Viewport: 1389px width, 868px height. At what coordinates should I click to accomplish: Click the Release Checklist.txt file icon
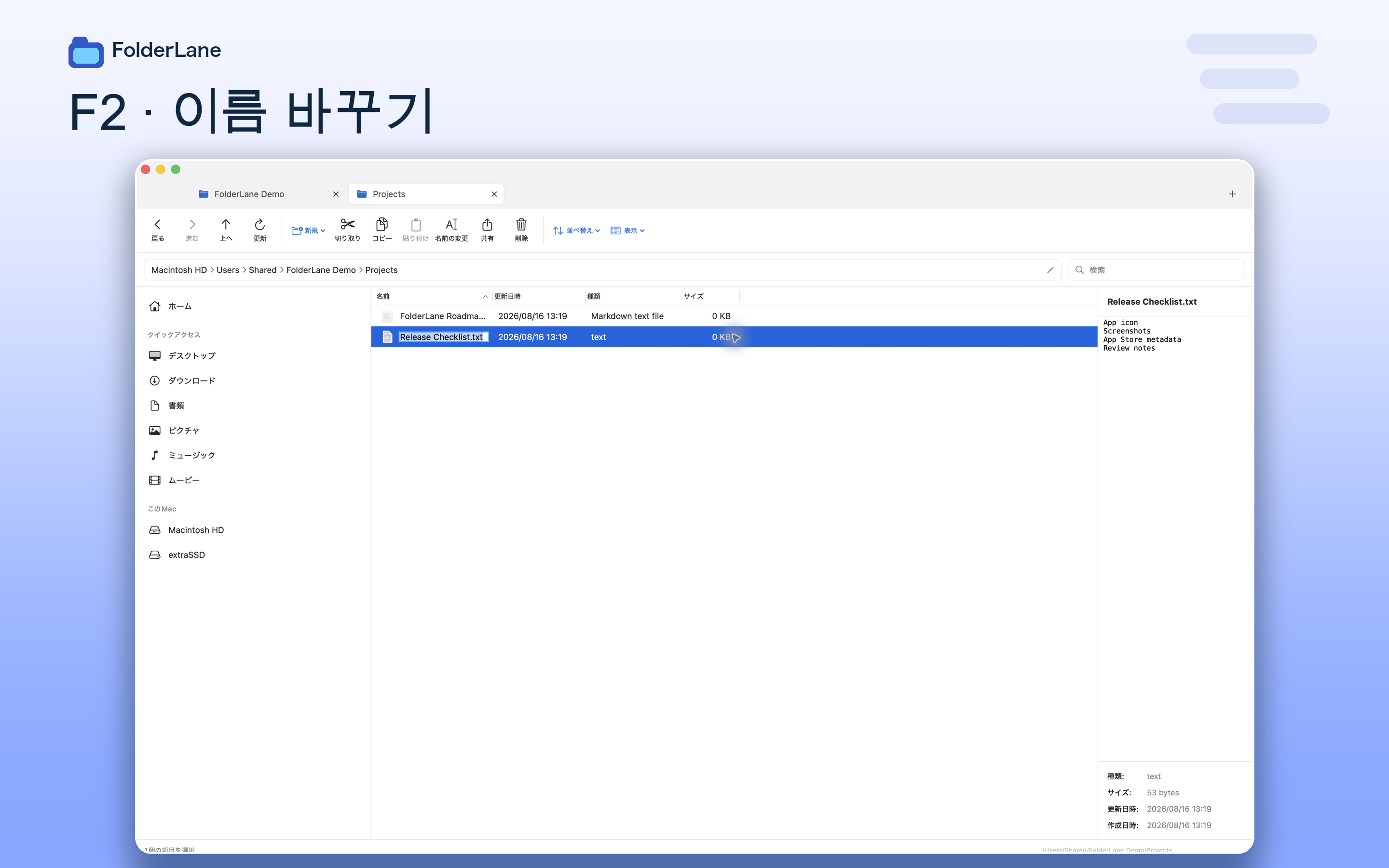click(x=387, y=337)
